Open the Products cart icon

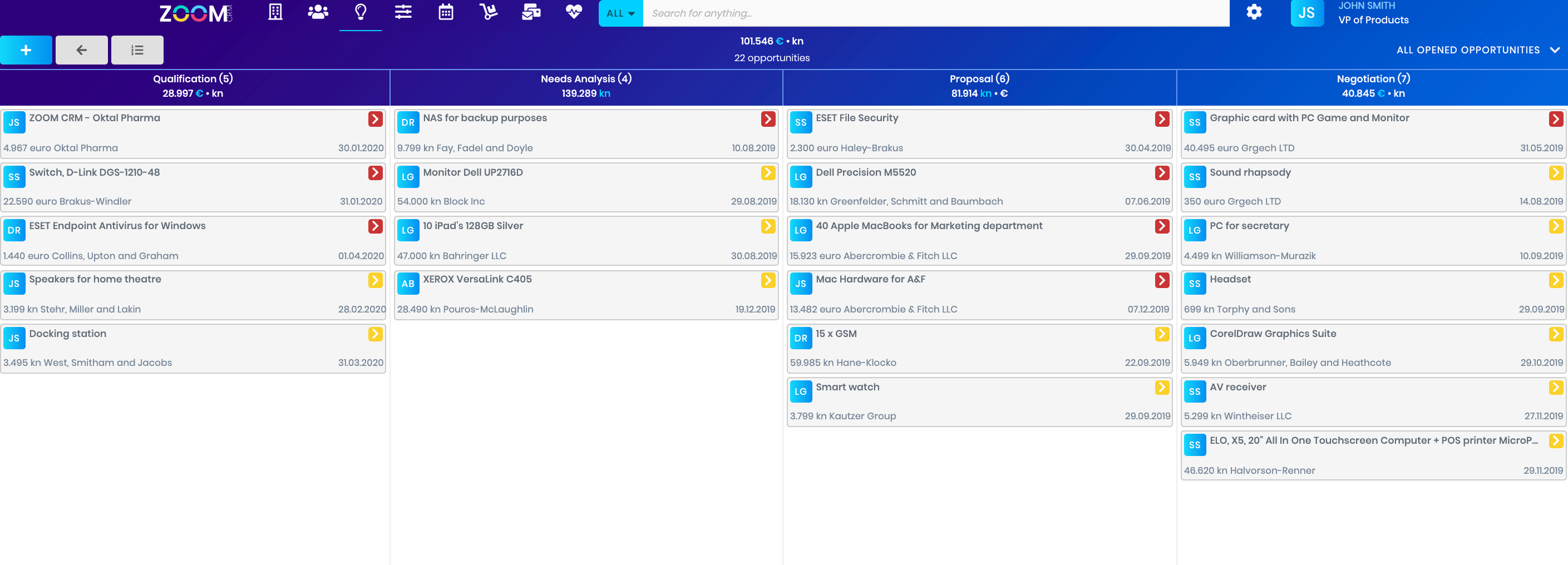(x=488, y=12)
